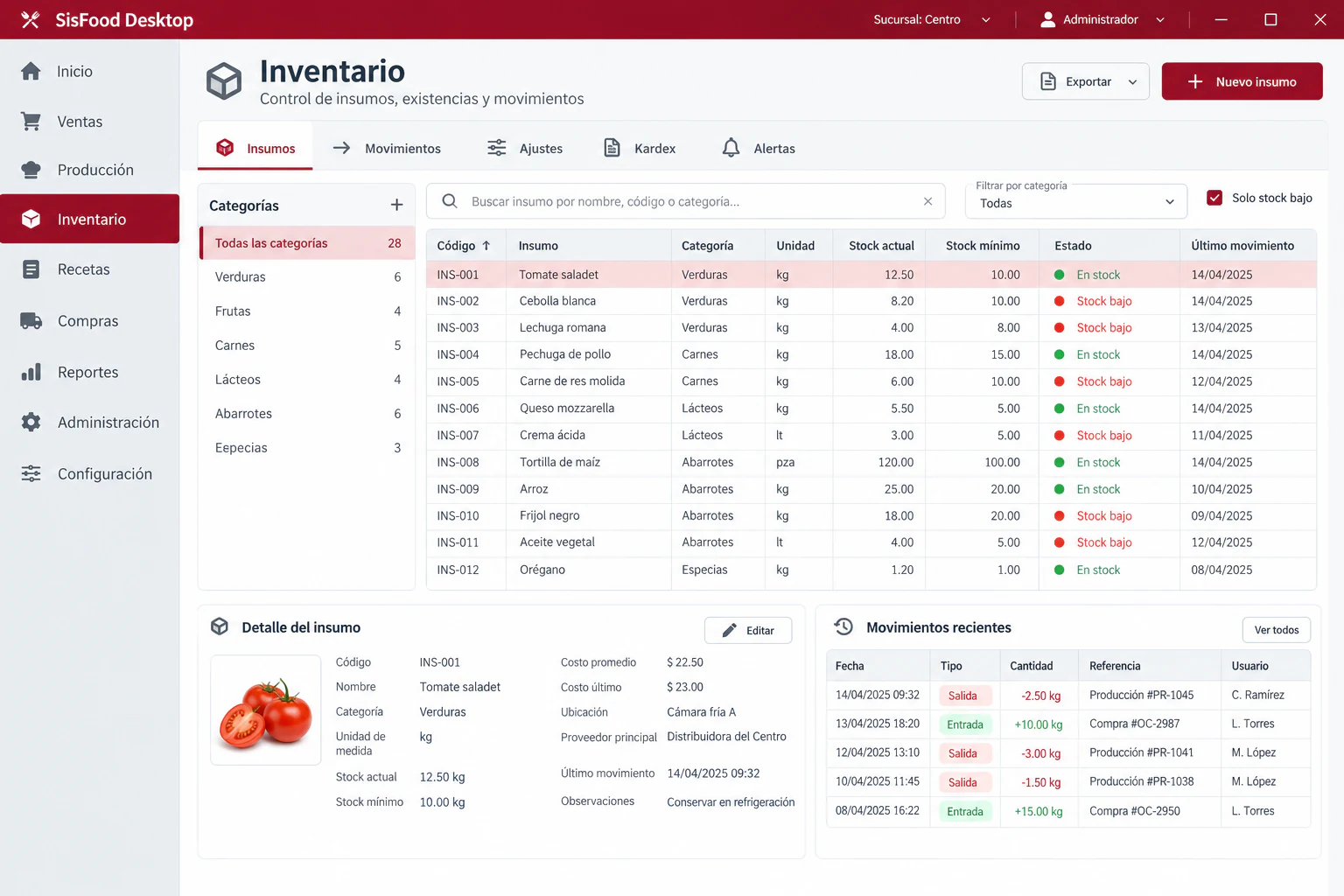Image resolution: width=1344 pixels, height=896 pixels.
Task: Click the Ventas shopping cart icon
Action: (x=31, y=122)
